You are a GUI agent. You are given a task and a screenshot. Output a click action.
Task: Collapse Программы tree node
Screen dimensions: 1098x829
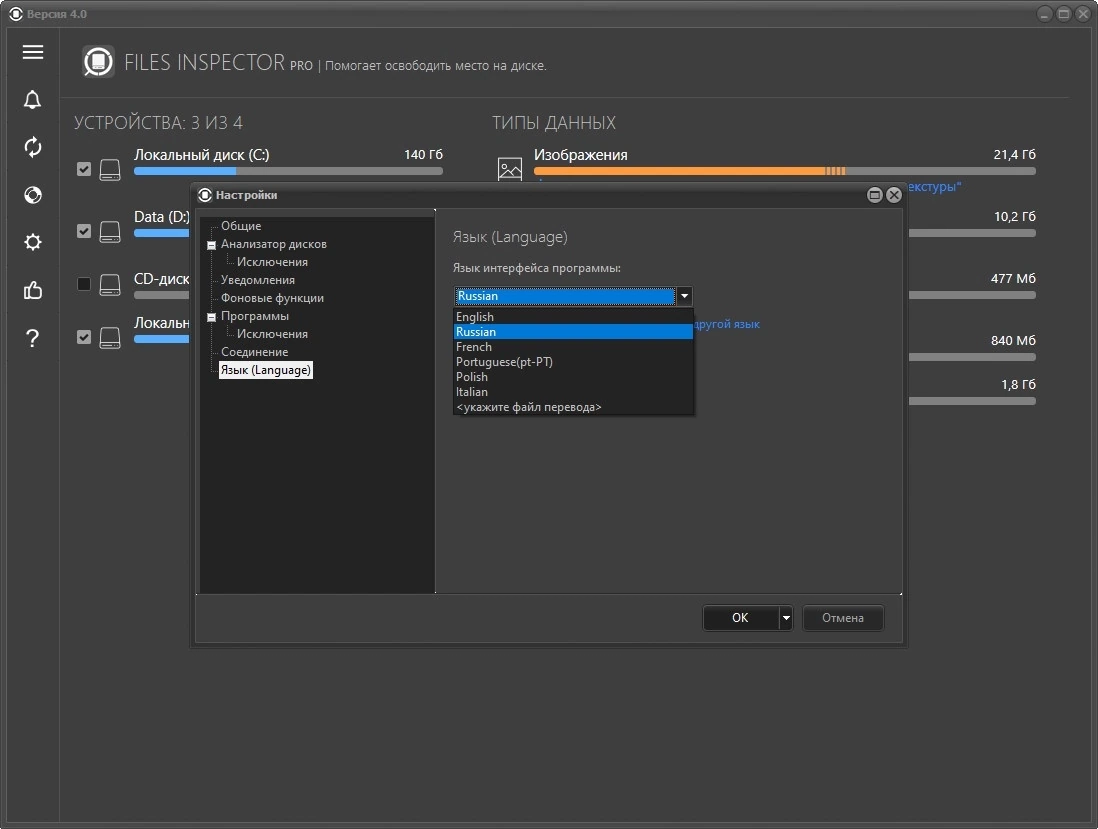[x=211, y=317]
